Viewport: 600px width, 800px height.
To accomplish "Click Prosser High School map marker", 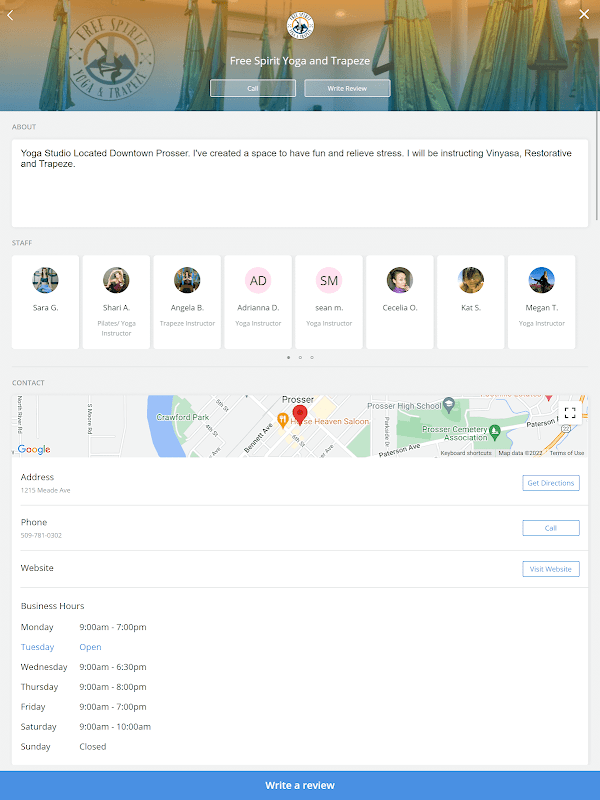I will [448, 405].
